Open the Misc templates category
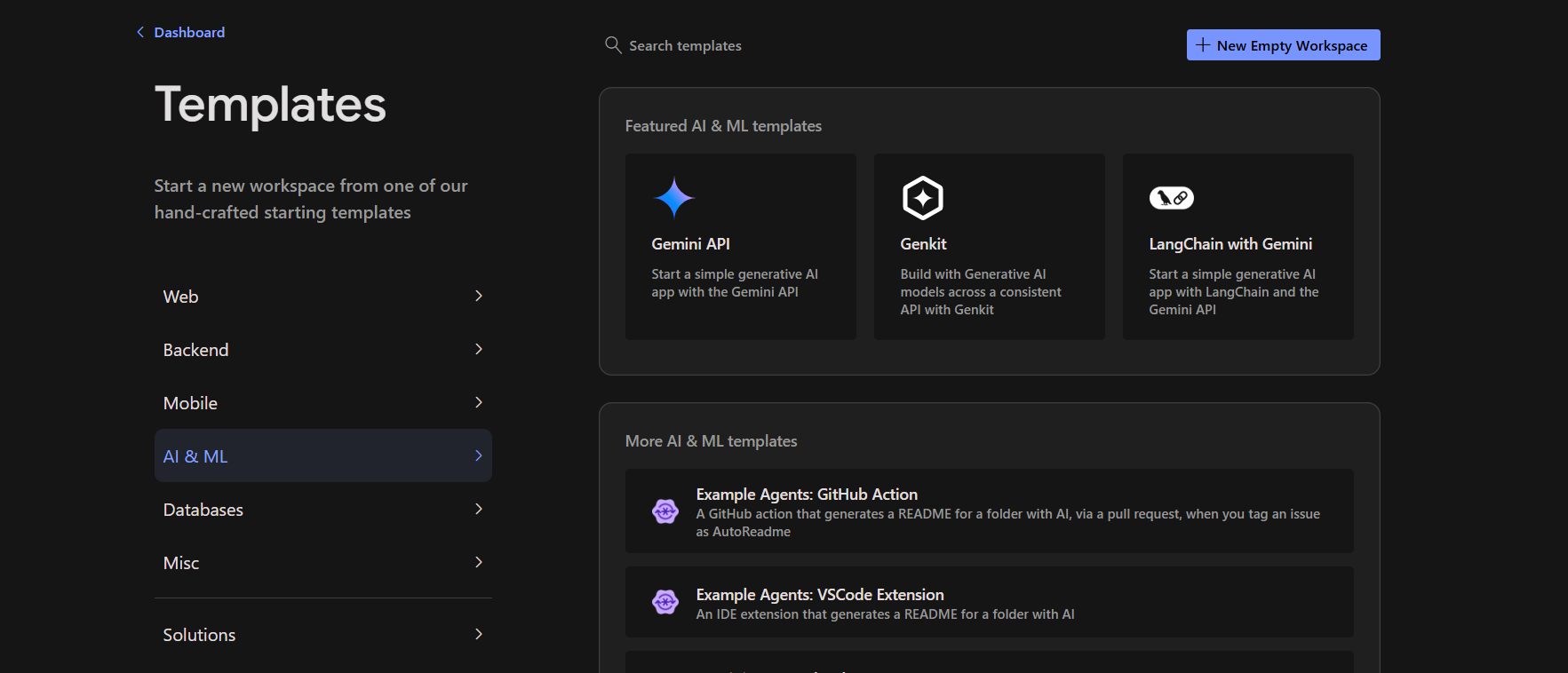The height and width of the screenshot is (673, 1568). [181, 563]
